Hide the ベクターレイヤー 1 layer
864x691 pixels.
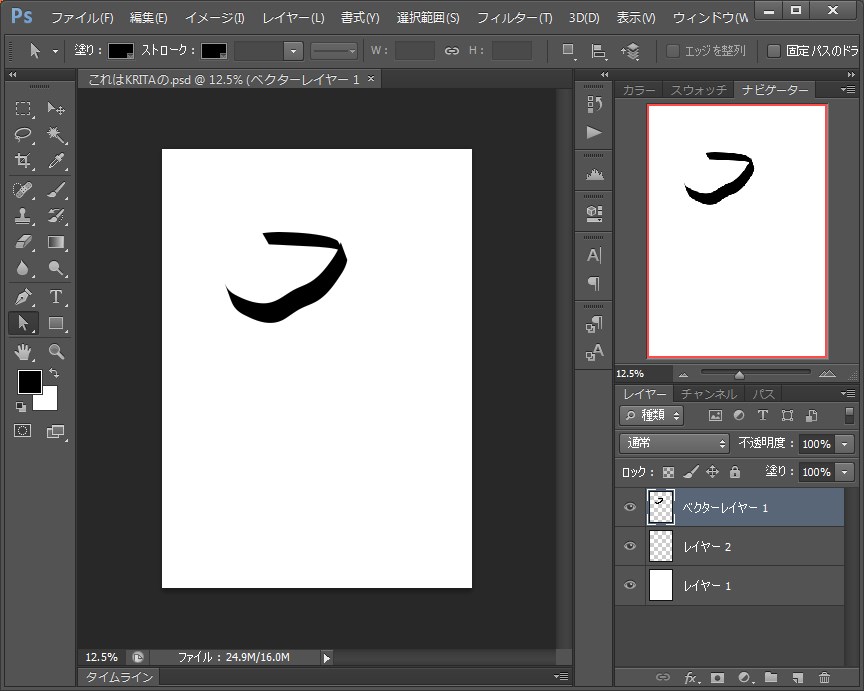click(x=630, y=507)
